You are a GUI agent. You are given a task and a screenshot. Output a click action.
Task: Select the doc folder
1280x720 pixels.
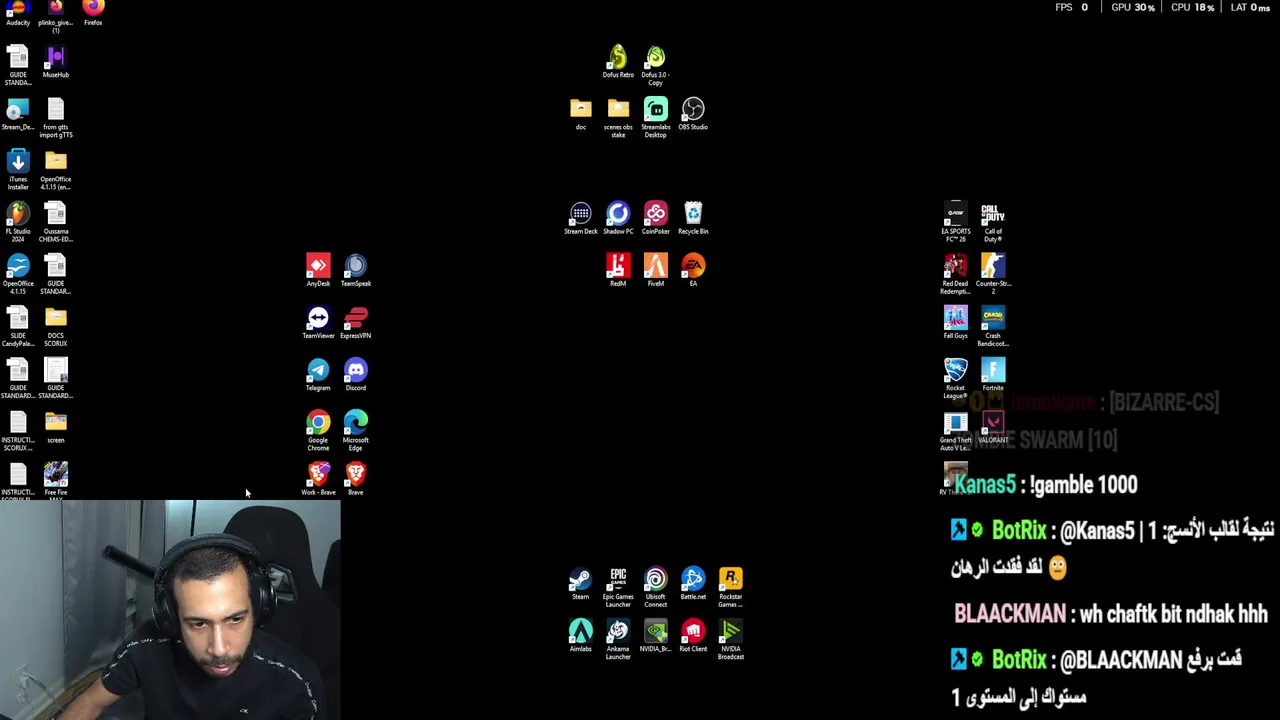[581, 114]
